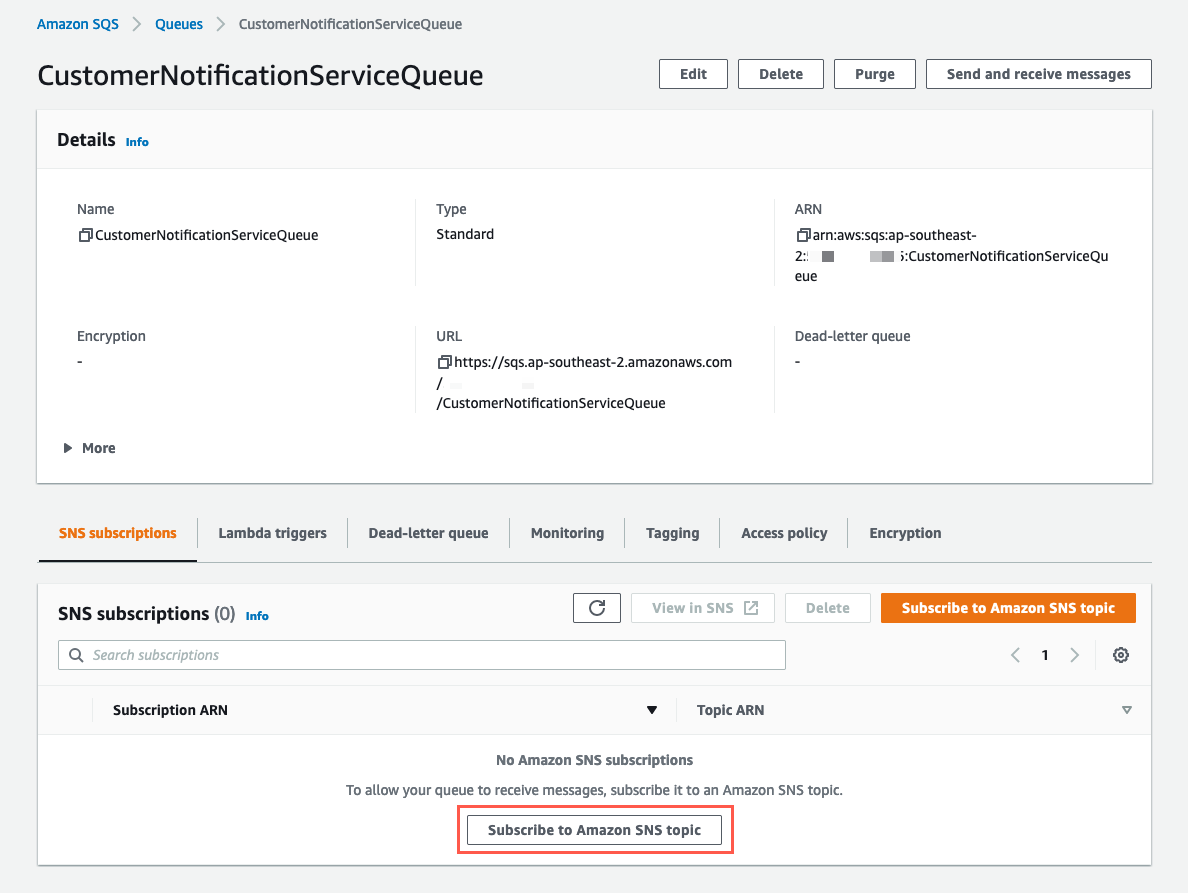Switch to the SNS subscriptions tab
The height and width of the screenshot is (893, 1188).
pos(117,533)
